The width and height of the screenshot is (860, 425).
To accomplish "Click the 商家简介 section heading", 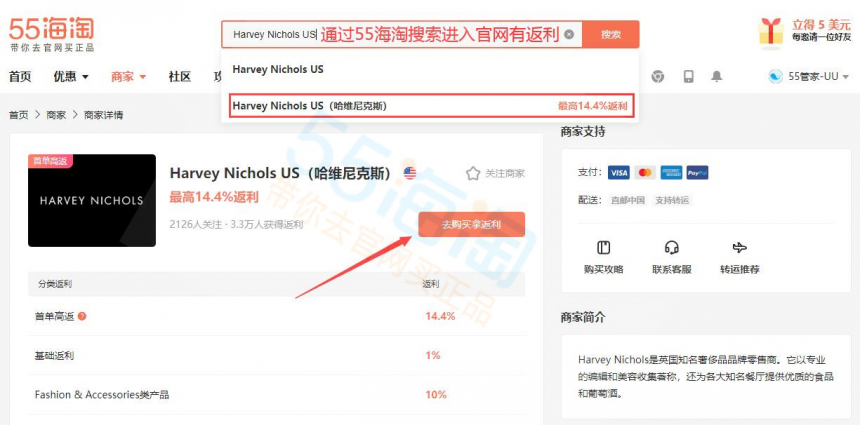I will (583, 317).
